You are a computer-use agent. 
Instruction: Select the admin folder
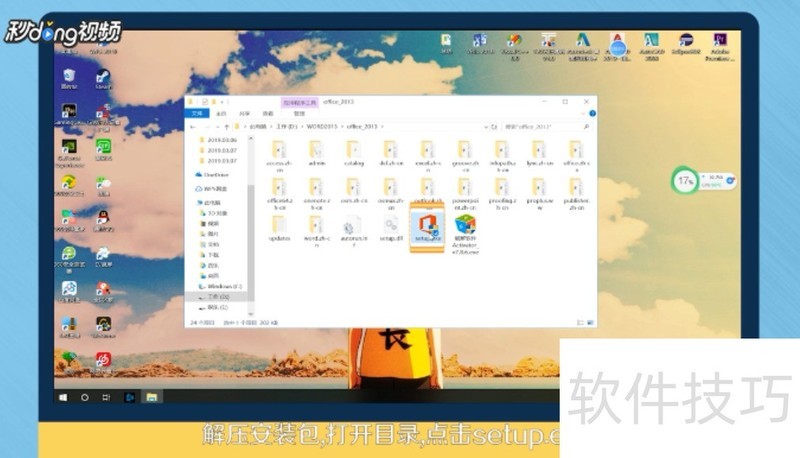point(316,154)
